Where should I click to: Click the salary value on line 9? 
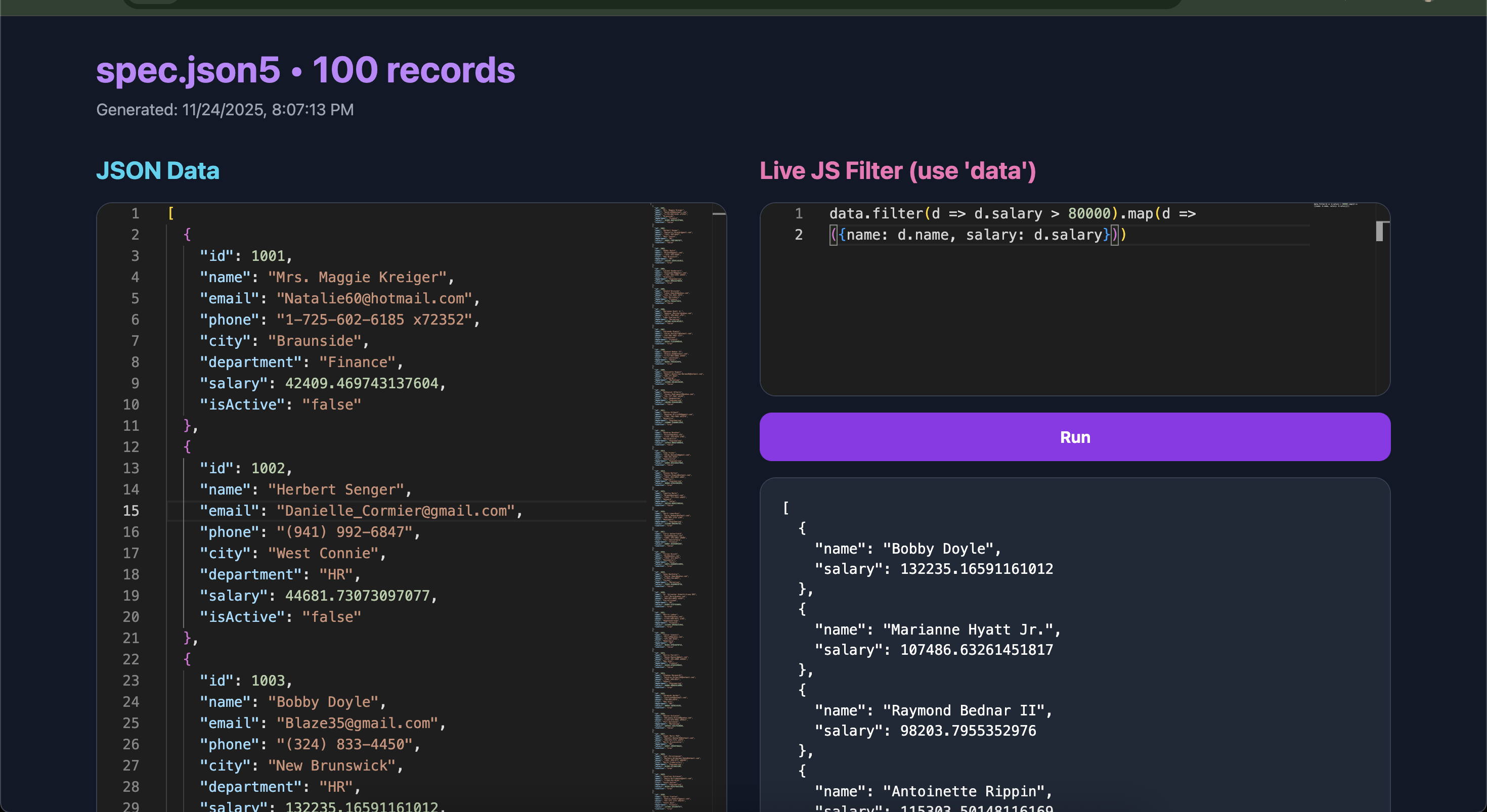364,383
